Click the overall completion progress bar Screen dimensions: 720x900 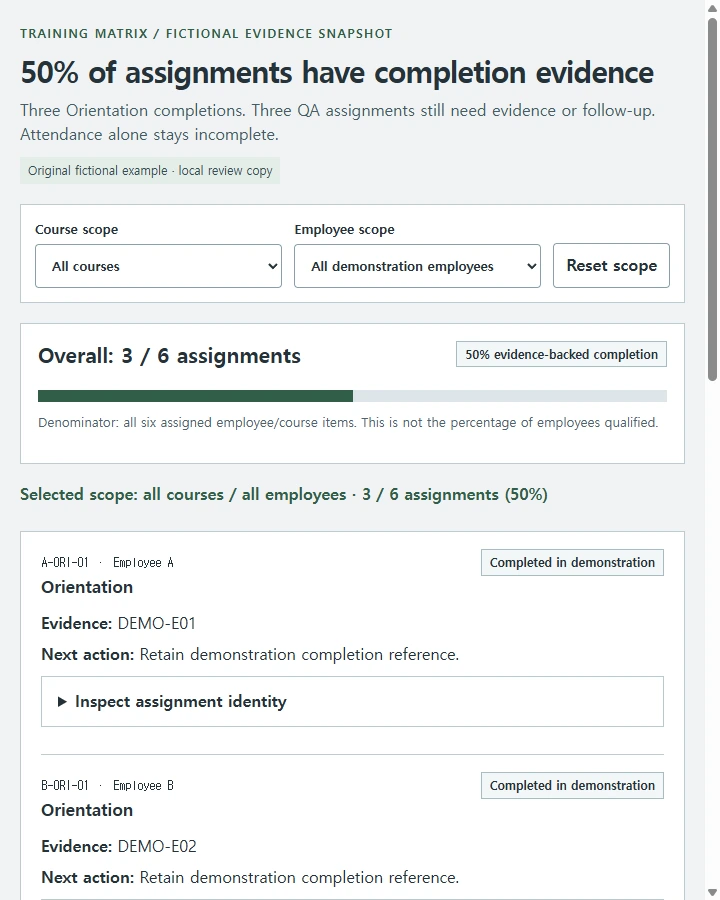tap(352, 396)
